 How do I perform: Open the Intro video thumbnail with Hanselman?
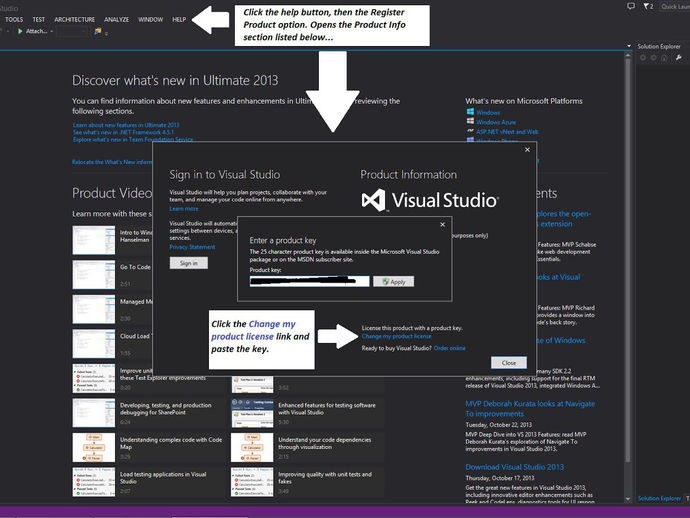coord(94,240)
